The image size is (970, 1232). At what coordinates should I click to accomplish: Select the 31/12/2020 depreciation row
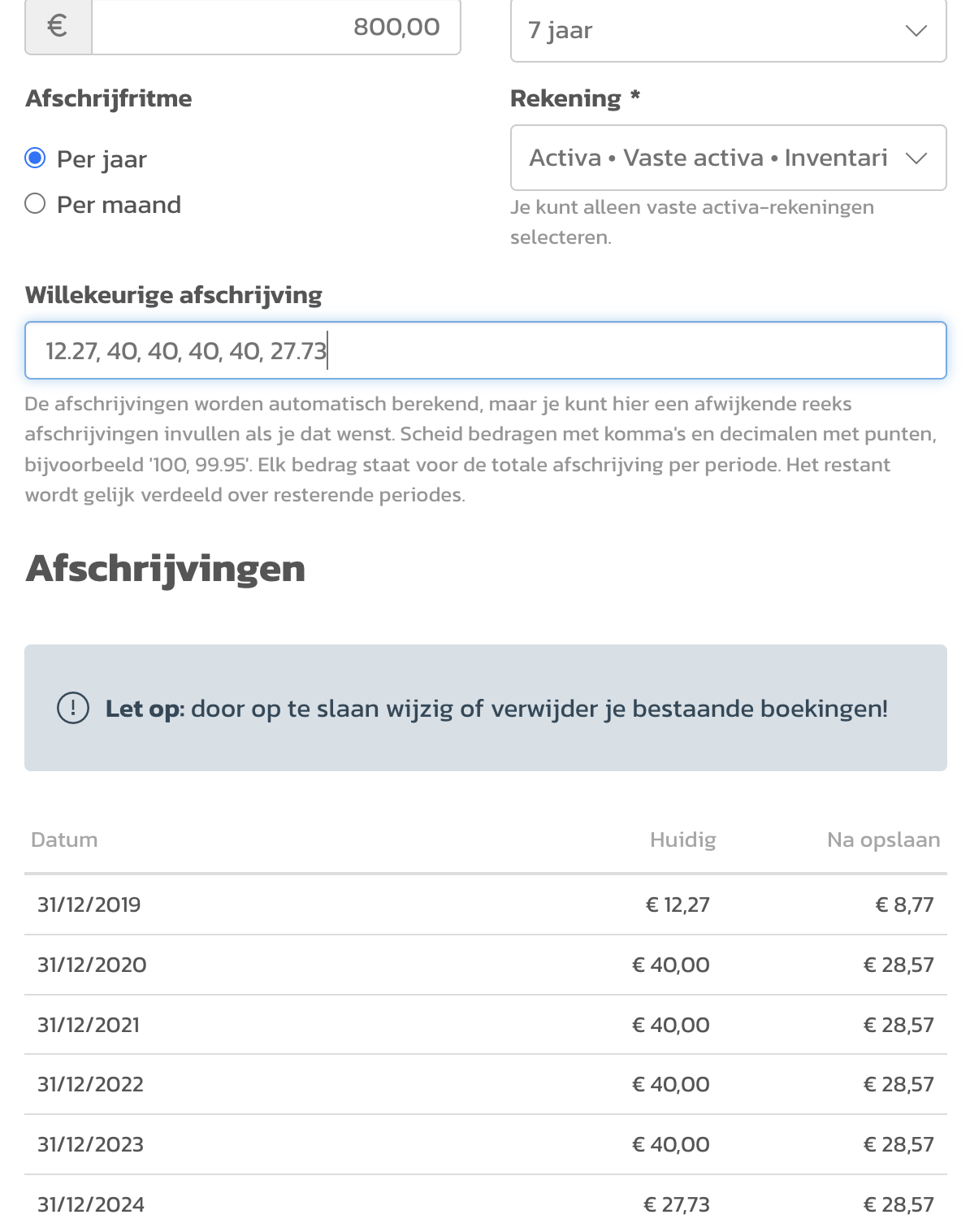coord(486,965)
